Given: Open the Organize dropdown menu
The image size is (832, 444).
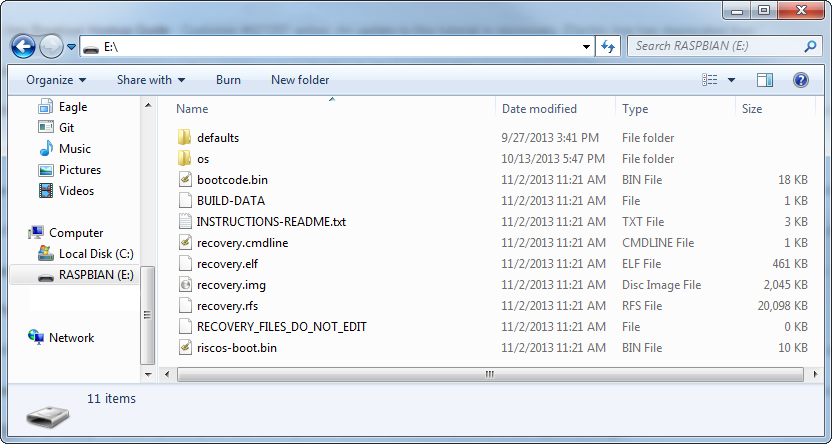Looking at the screenshot, I should [x=56, y=80].
